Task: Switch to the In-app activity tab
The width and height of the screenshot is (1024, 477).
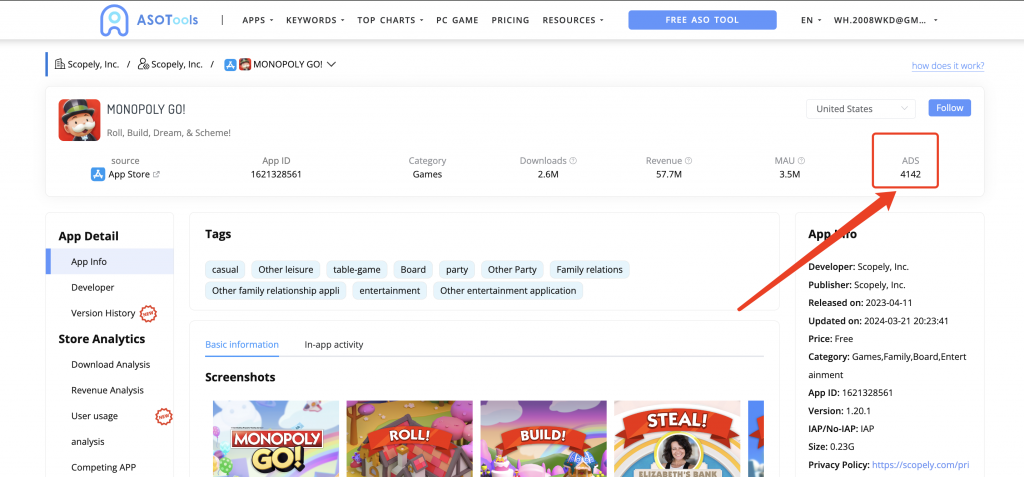Action: [333, 345]
